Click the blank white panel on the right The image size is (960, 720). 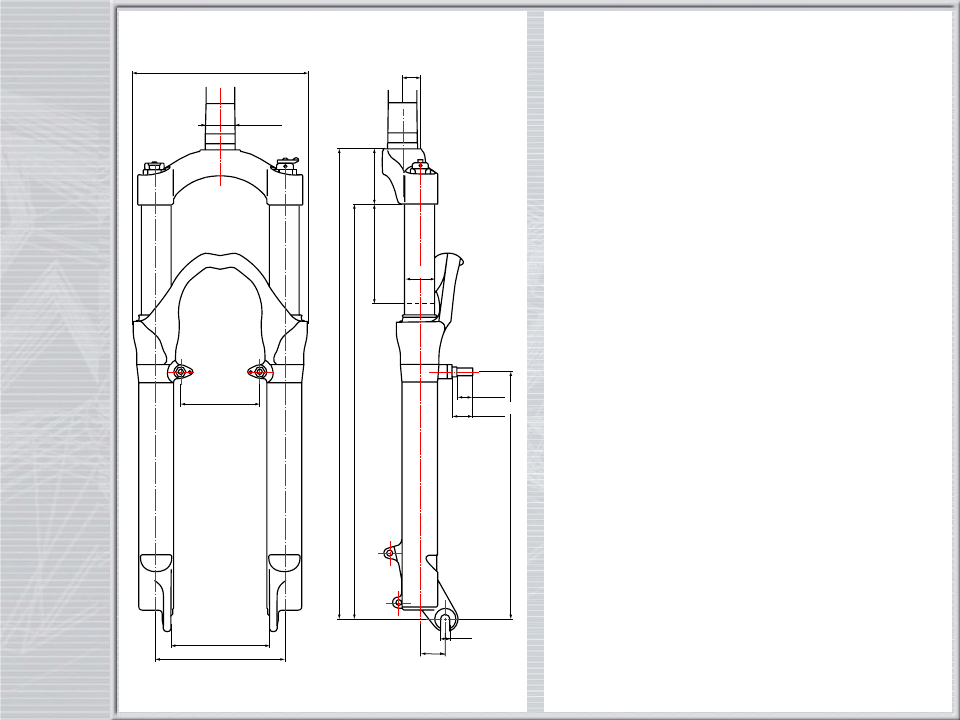coord(747,360)
